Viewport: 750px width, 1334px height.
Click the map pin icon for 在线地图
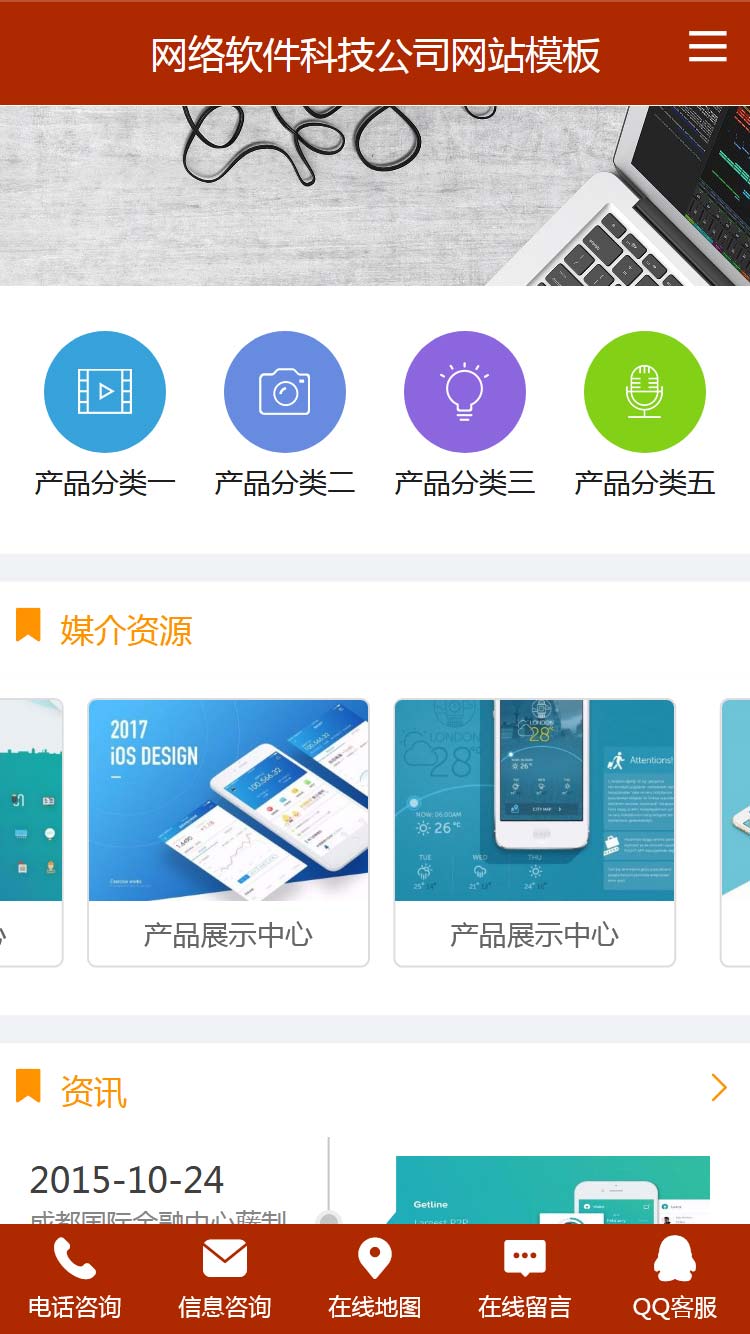(x=375, y=1259)
